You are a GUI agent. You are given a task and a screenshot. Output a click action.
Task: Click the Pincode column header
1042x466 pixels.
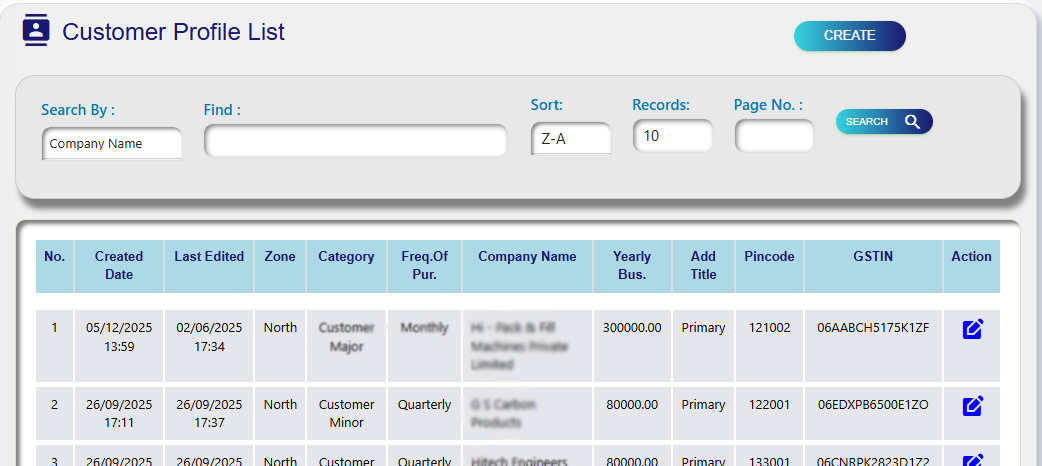pyautogui.click(x=769, y=257)
